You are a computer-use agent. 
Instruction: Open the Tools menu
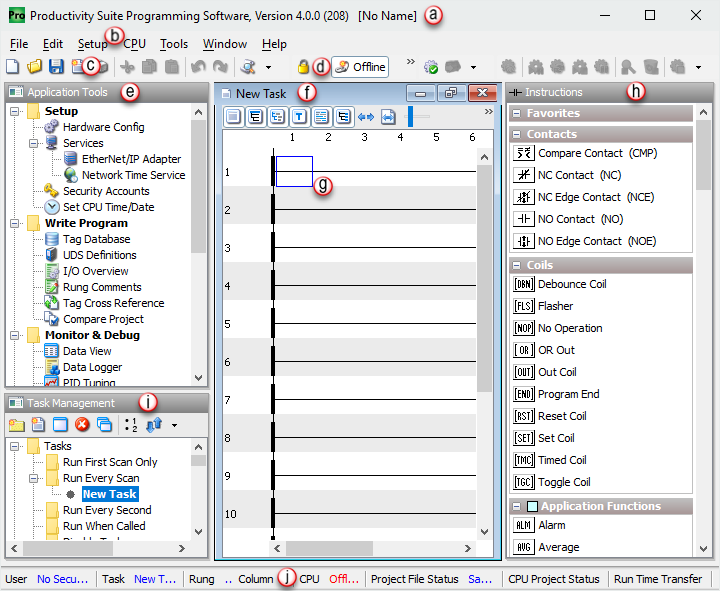point(174,44)
